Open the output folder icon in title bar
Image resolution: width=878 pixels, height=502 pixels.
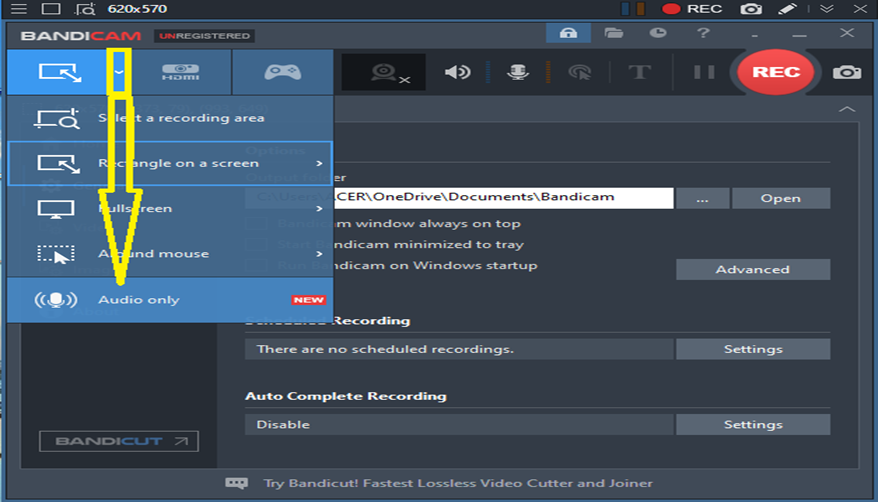coord(614,33)
